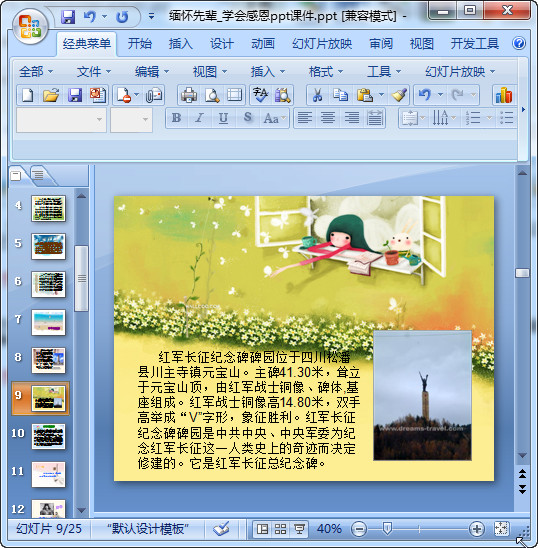This screenshot has height=548, width=538.
Task: Open the 开发工具 ribbon tab
Action: 474,44
